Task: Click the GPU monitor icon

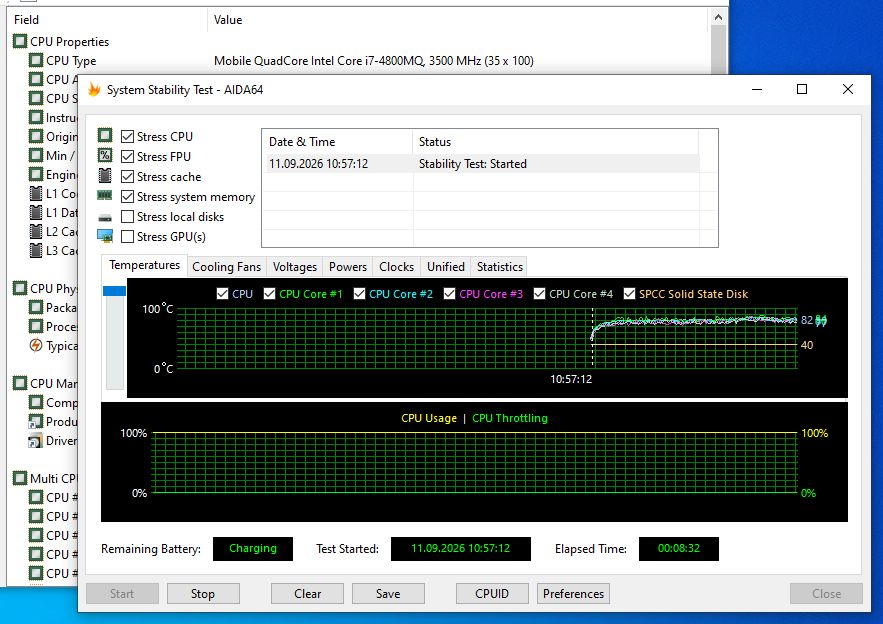Action: tap(105, 236)
